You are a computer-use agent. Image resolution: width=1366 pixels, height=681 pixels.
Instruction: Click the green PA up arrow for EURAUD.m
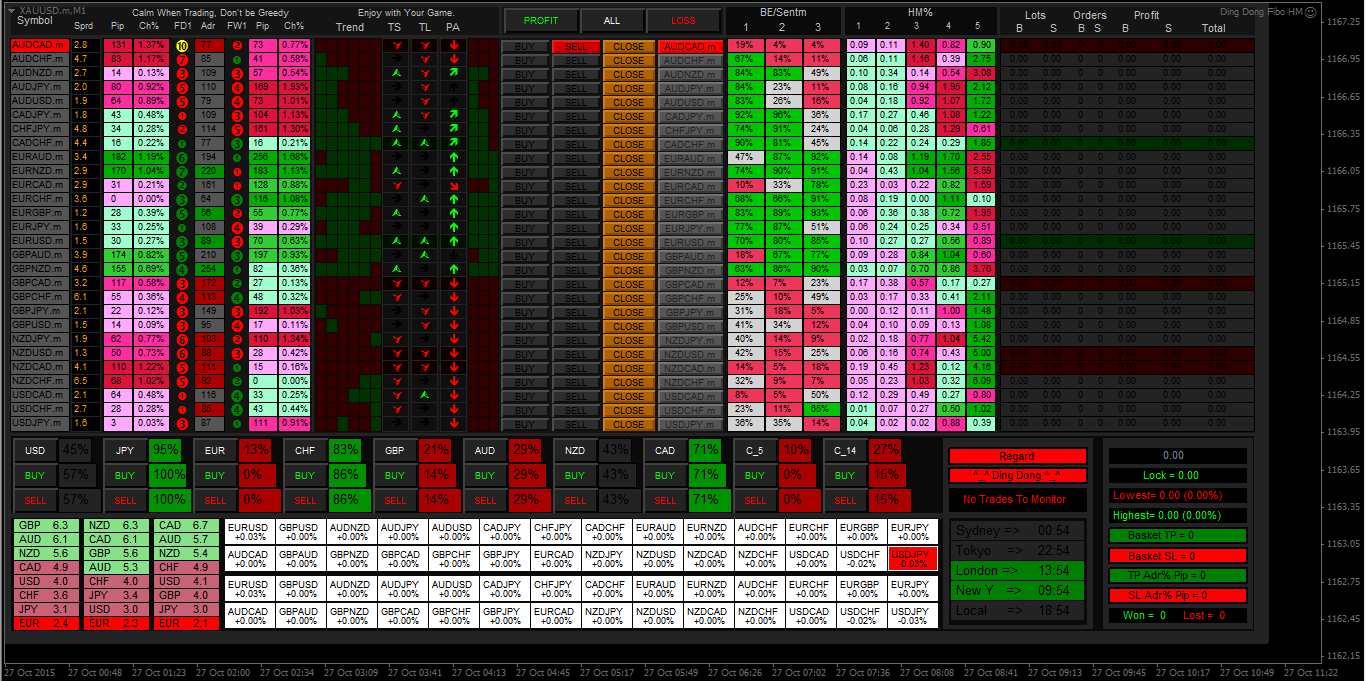(x=453, y=157)
